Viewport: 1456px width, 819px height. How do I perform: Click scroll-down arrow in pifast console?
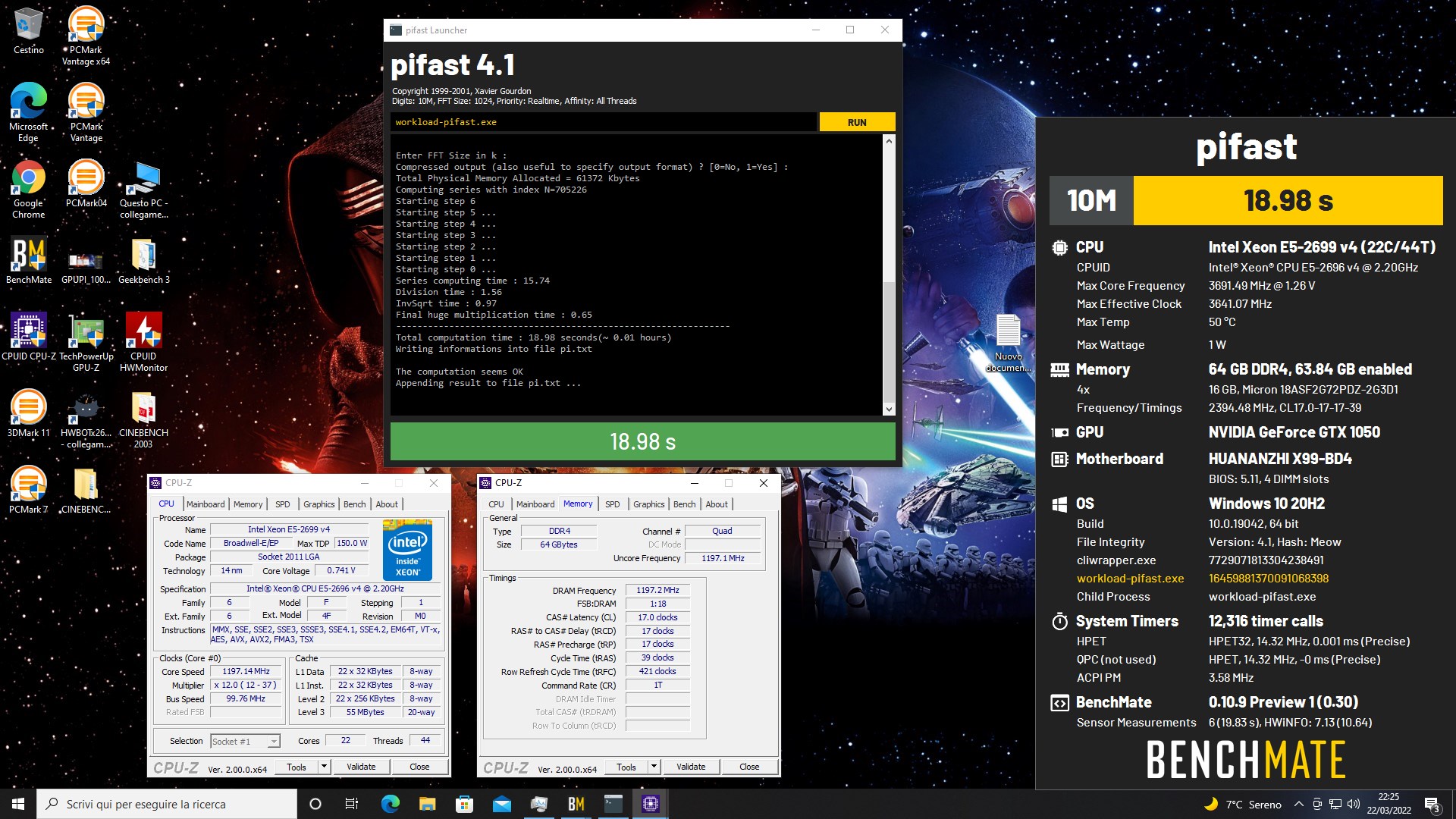[x=889, y=409]
